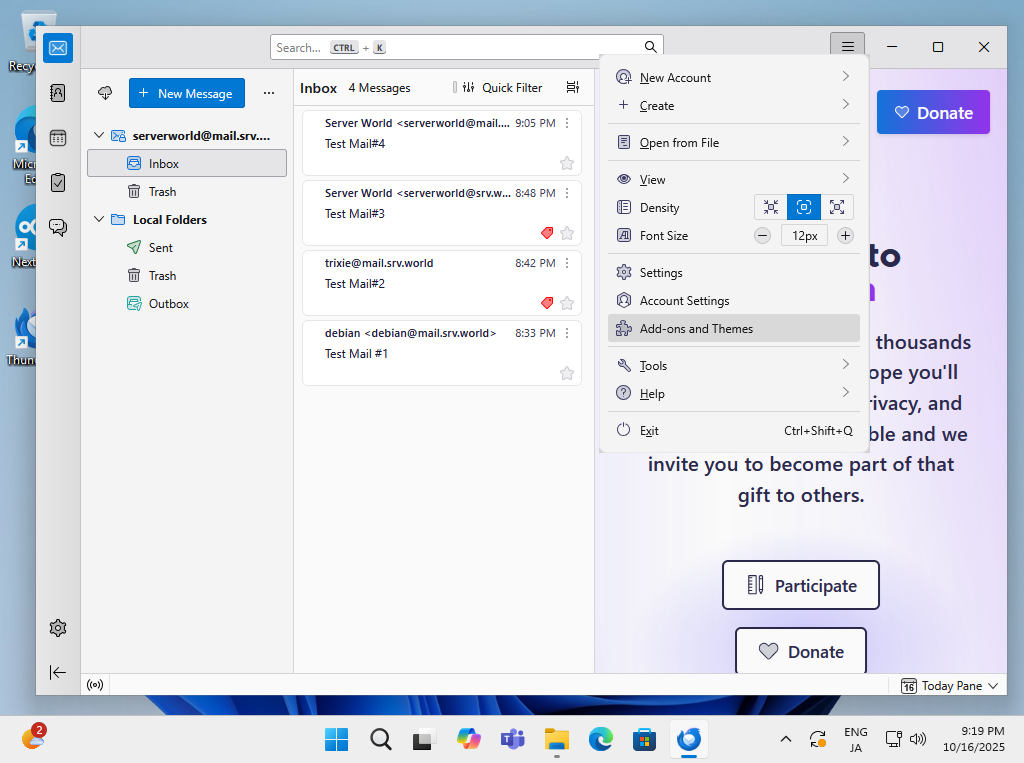1024x763 pixels.
Task: Select the relaxed density option
Action: point(837,207)
